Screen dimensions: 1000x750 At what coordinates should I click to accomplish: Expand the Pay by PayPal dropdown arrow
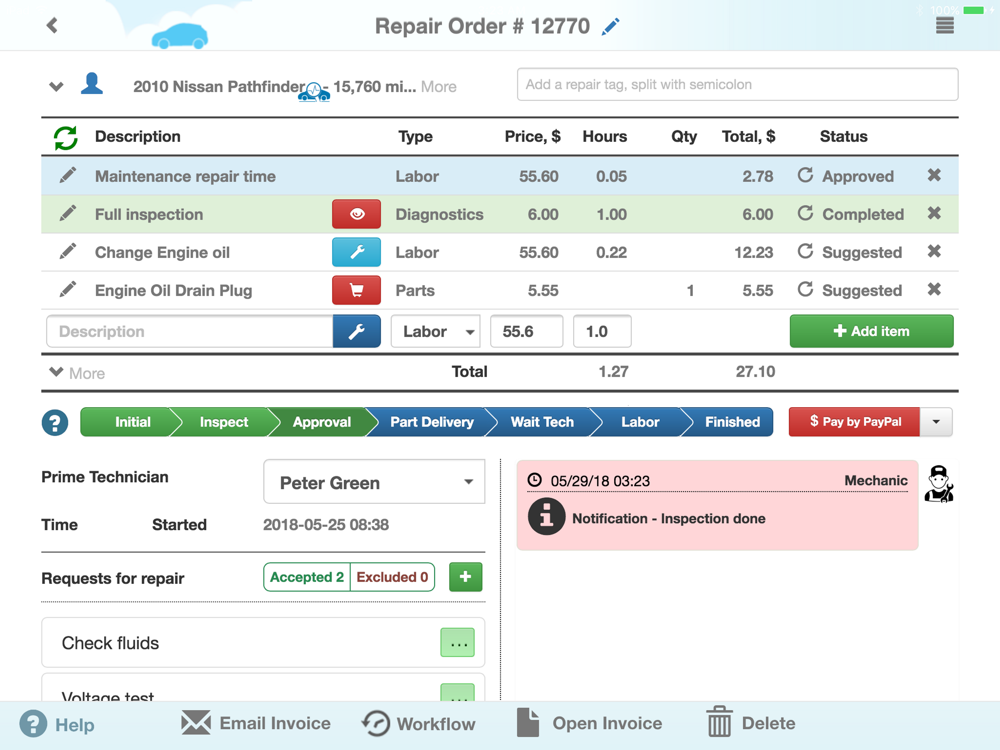936,422
